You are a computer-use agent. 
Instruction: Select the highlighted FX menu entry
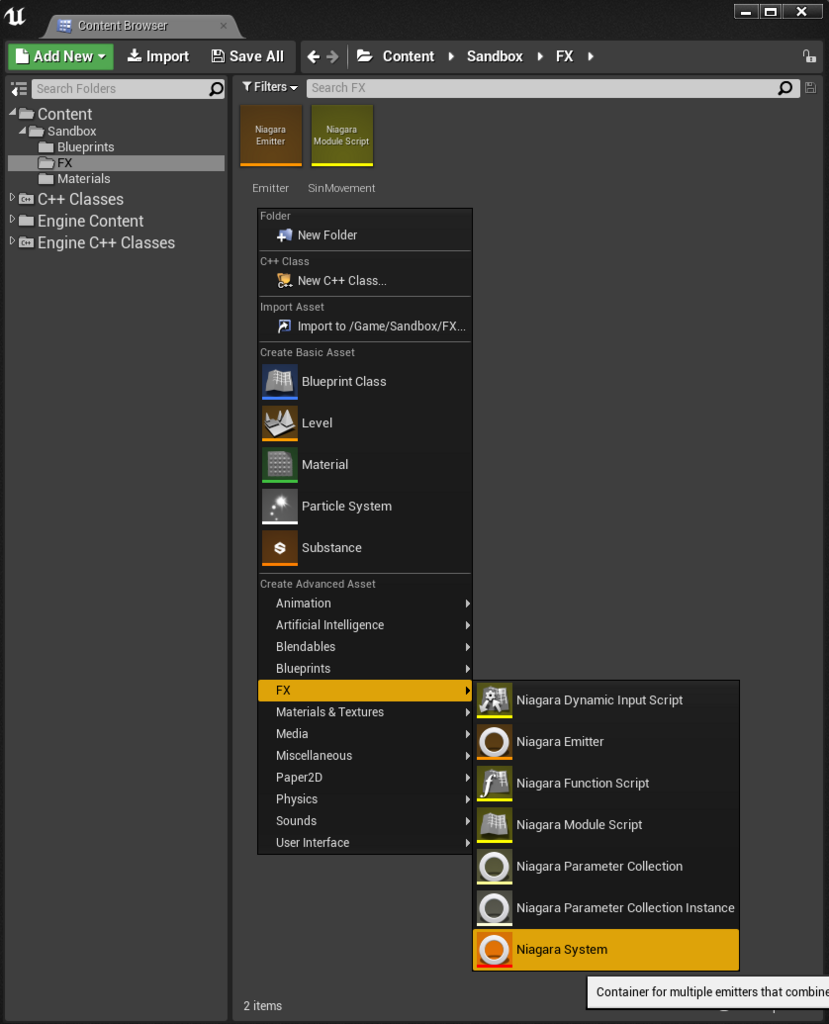click(365, 690)
